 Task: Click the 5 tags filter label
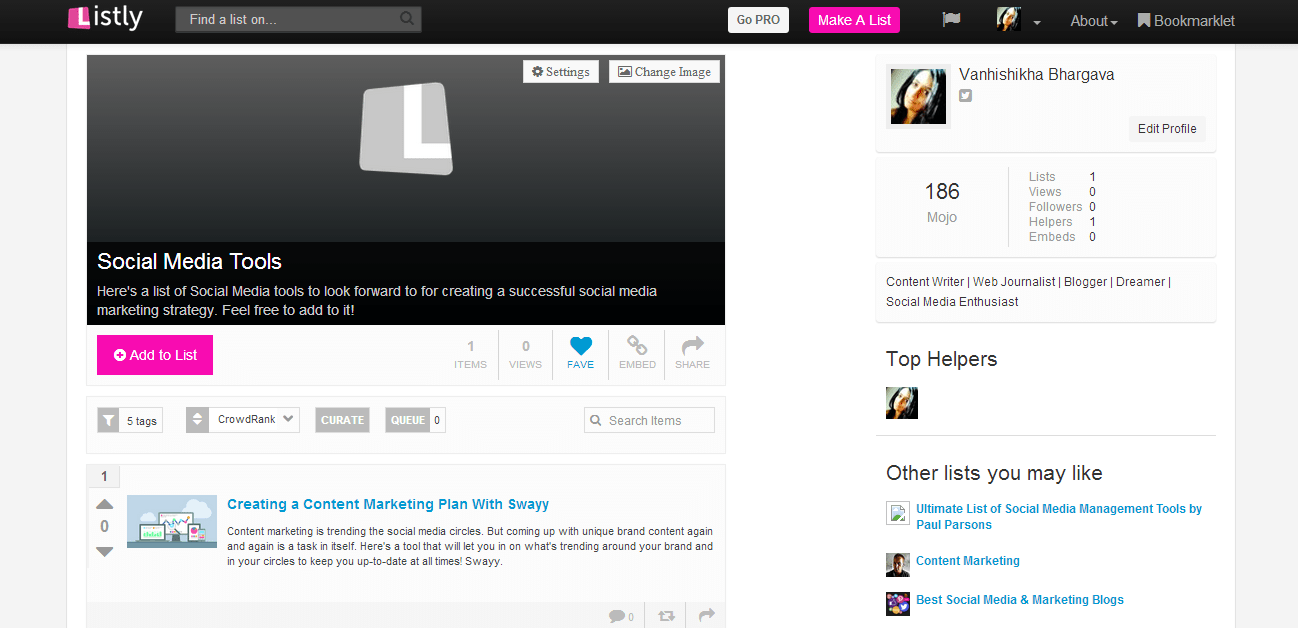pyautogui.click(x=141, y=421)
